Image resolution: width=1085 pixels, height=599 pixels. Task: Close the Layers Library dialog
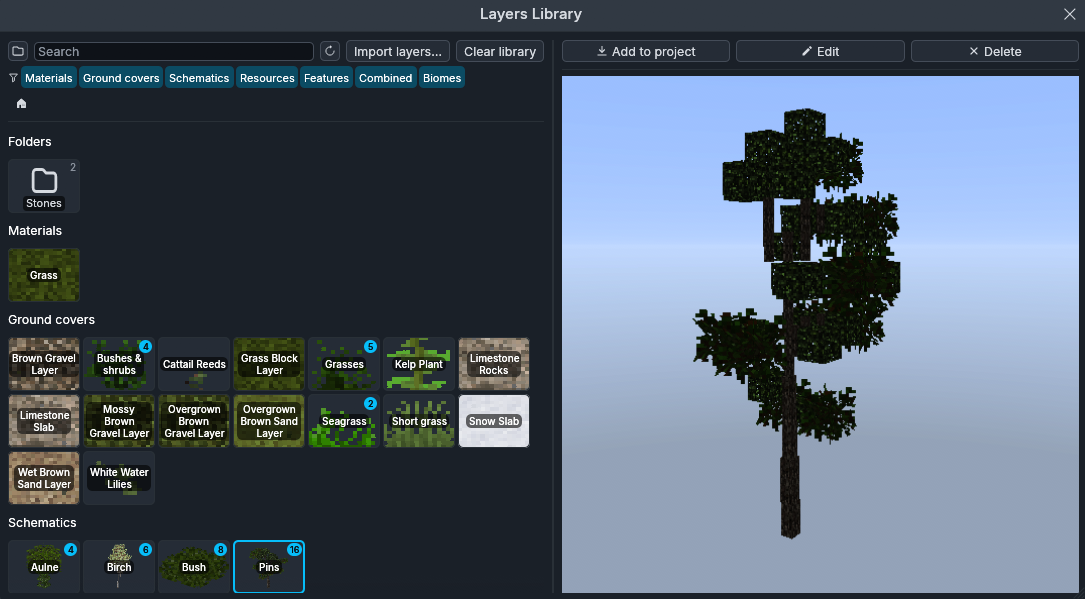point(1069,15)
